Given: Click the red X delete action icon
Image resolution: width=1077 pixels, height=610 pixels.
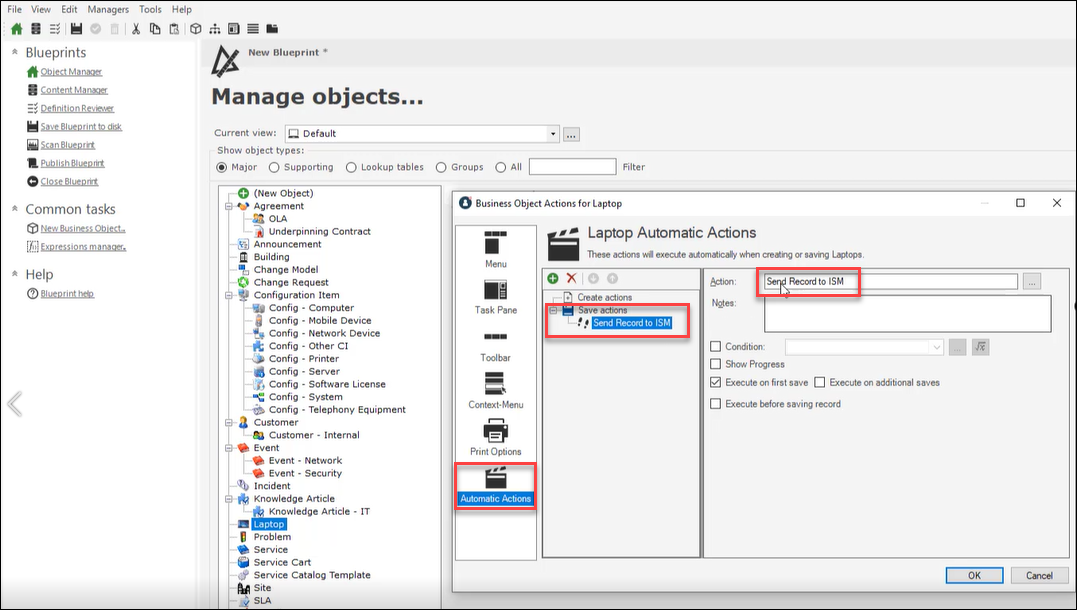Looking at the screenshot, I should [x=572, y=278].
